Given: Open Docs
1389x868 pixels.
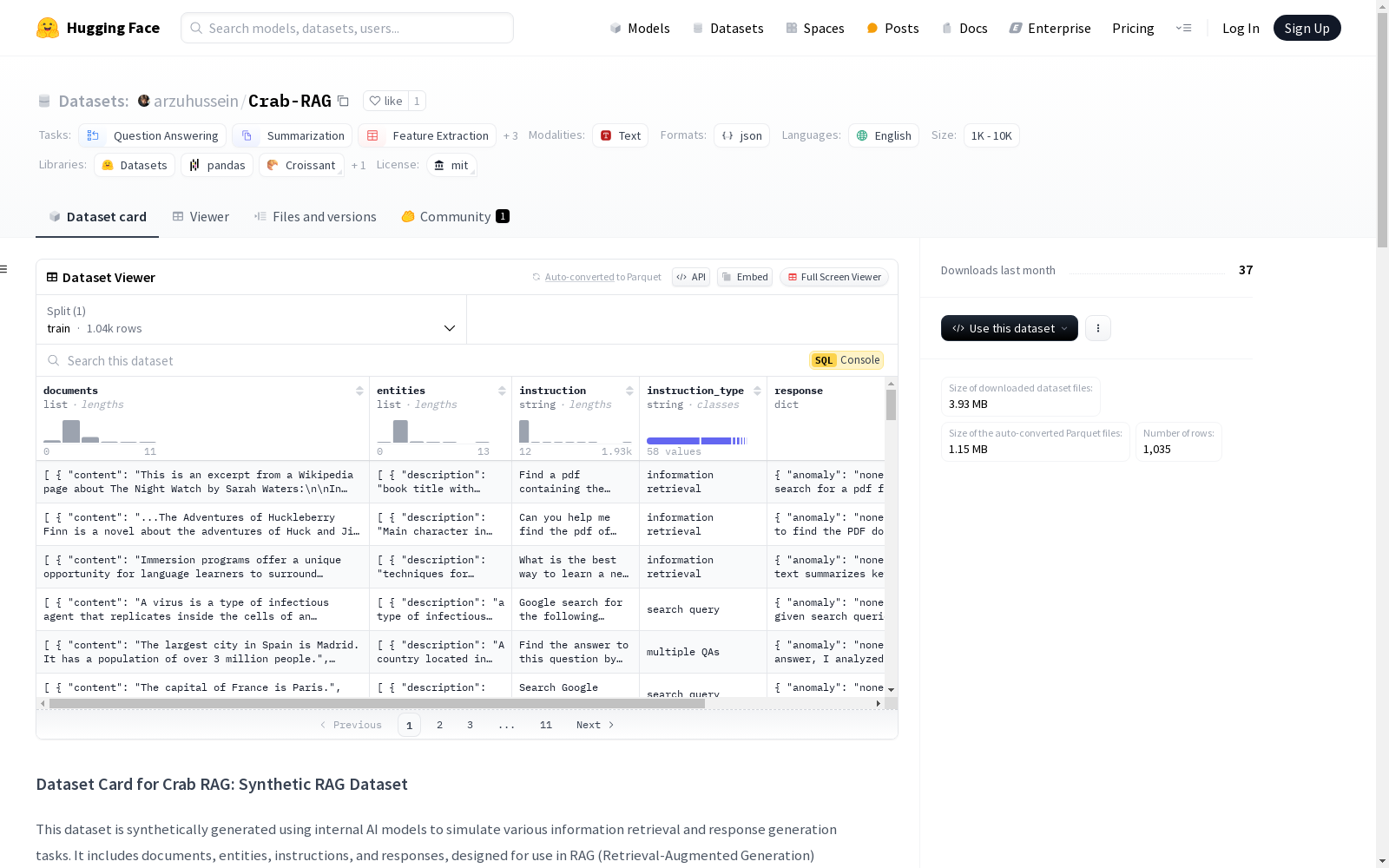Looking at the screenshot, I should [964, 28].
